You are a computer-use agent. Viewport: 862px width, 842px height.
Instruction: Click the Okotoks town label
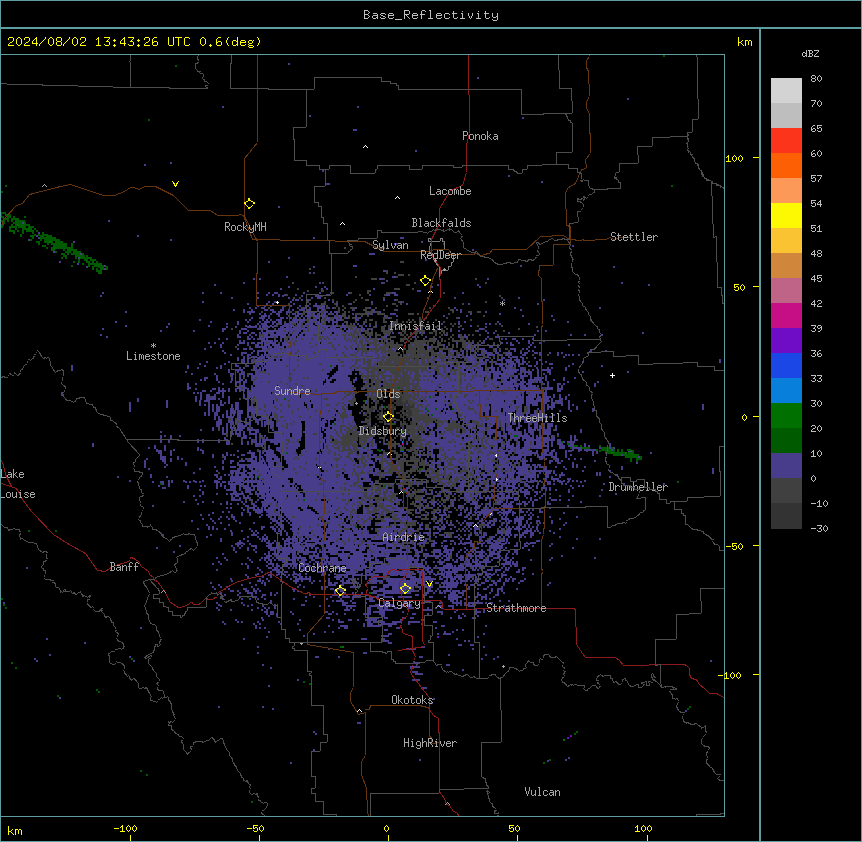412,700
